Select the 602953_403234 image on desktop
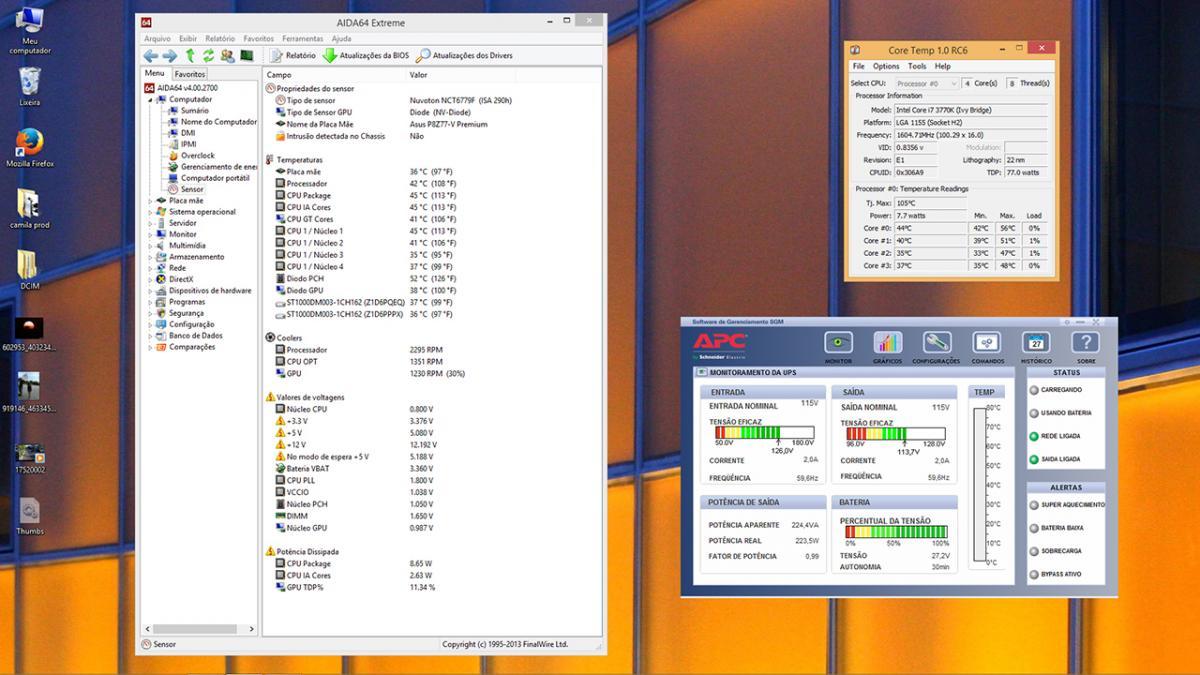Image resolution: width=1200 pixels, height=675 pixels. coord(30,333)
